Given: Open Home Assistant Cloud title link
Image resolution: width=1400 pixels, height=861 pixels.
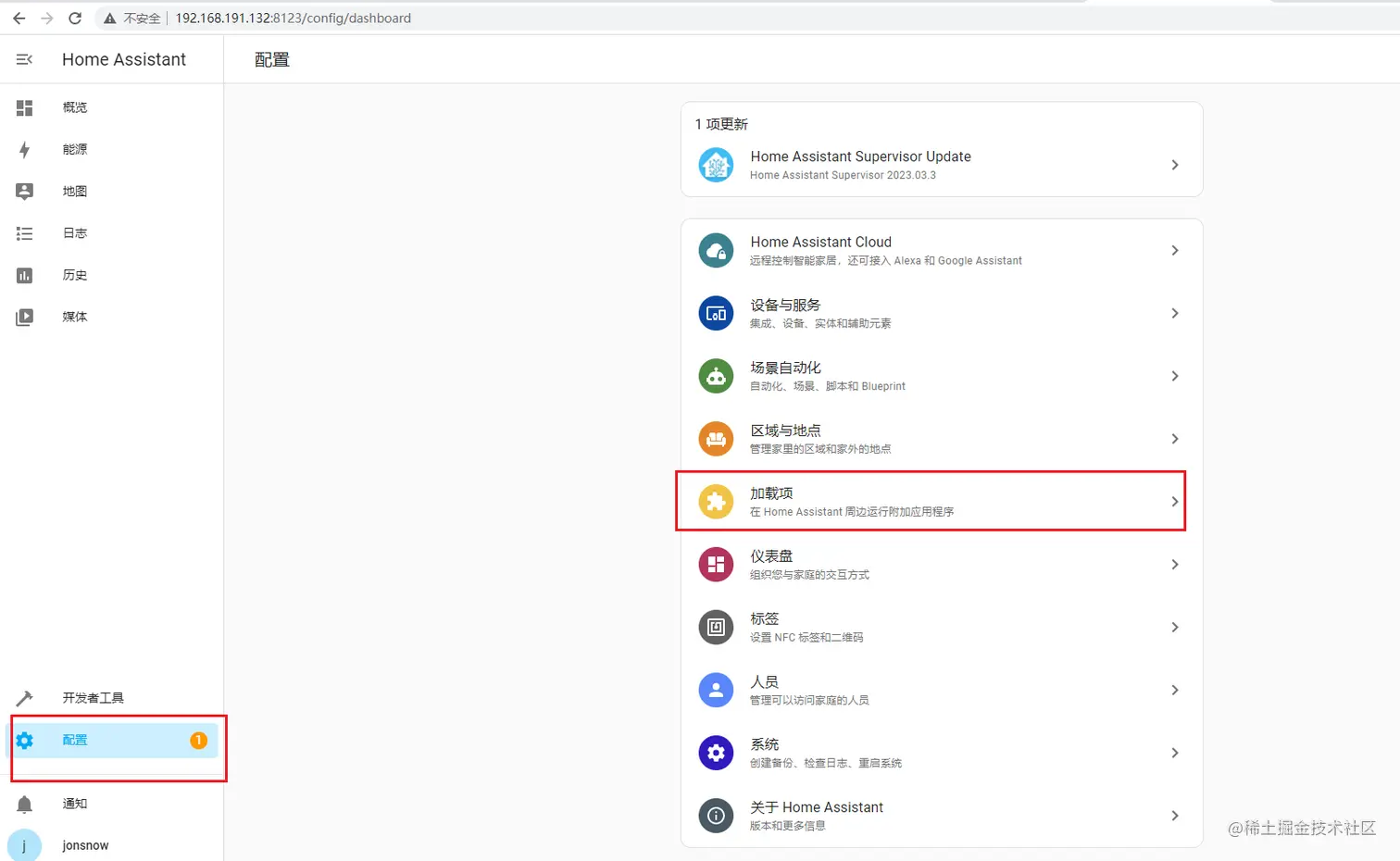Looking at the screenshot, I should tap(820, 242).
